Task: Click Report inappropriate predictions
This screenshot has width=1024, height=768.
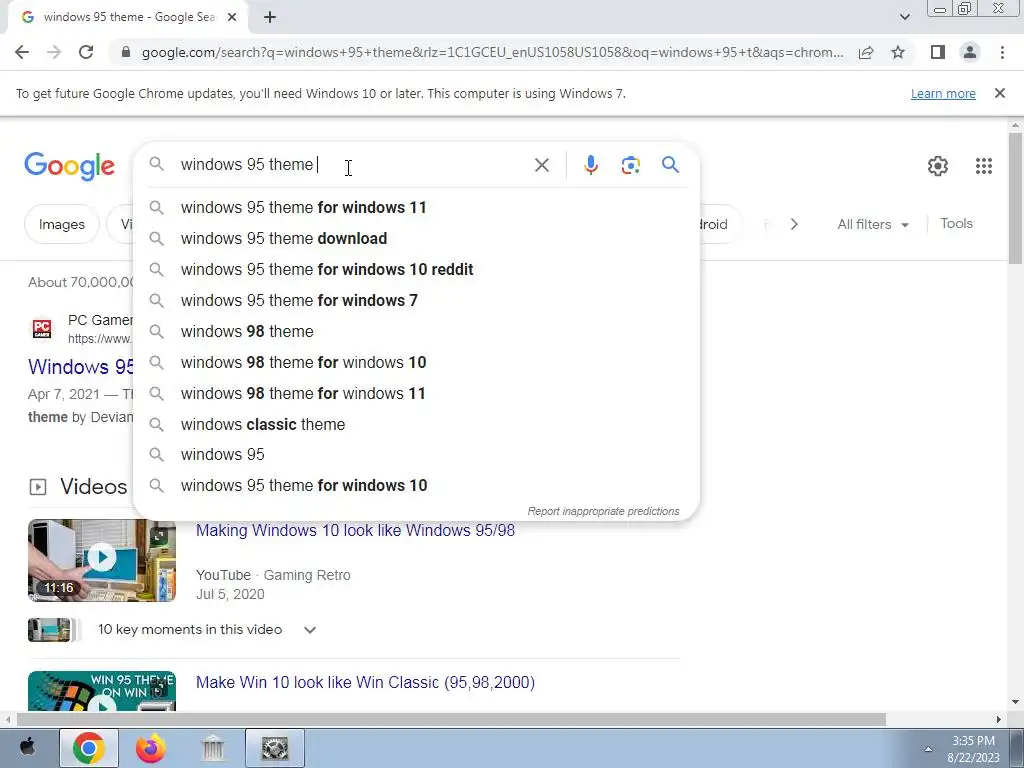Action: pos(603,511)
